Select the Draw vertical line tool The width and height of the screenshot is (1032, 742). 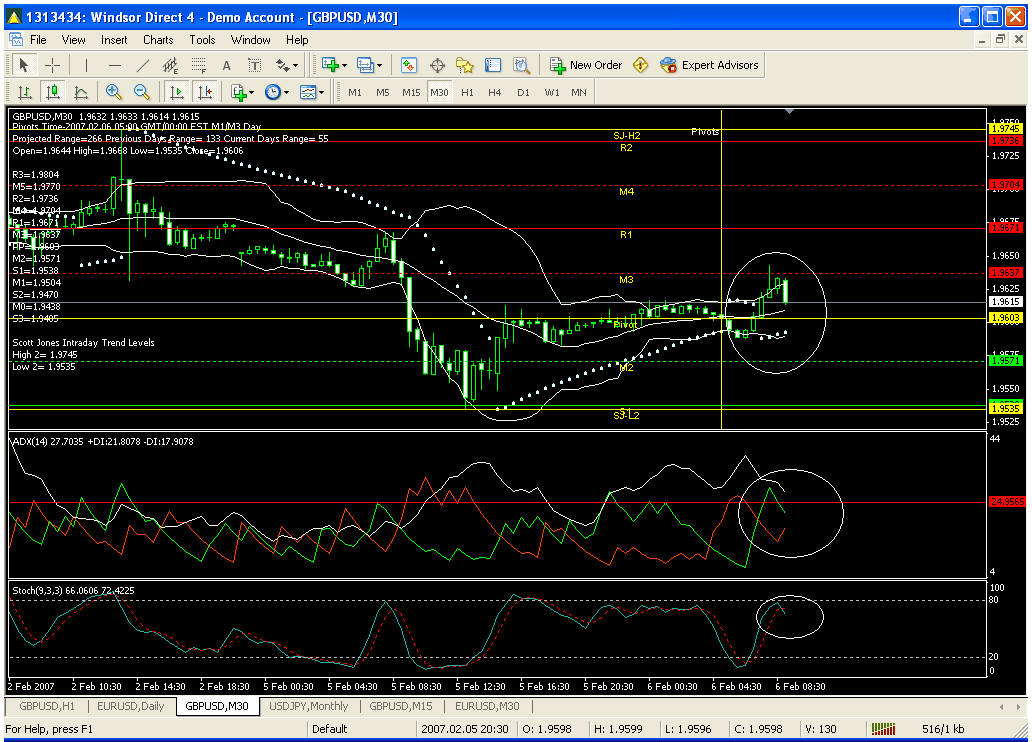click(x=87, y=65)
